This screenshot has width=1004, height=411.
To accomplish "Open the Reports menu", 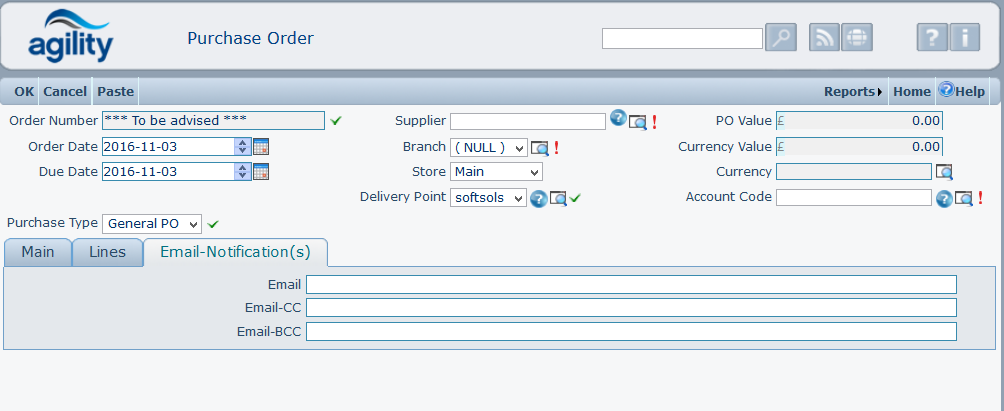I will (x=852, y=92).
